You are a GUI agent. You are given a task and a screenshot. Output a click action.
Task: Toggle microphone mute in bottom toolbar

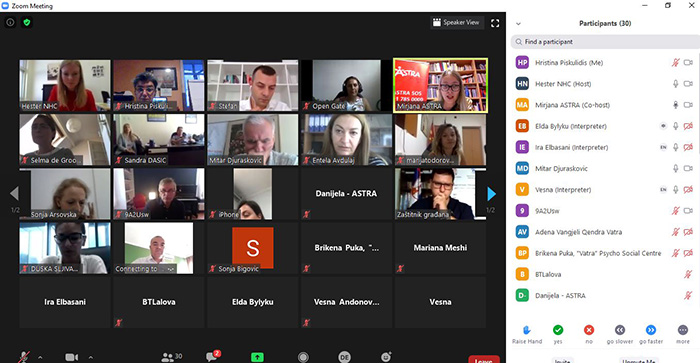point(24,357)
